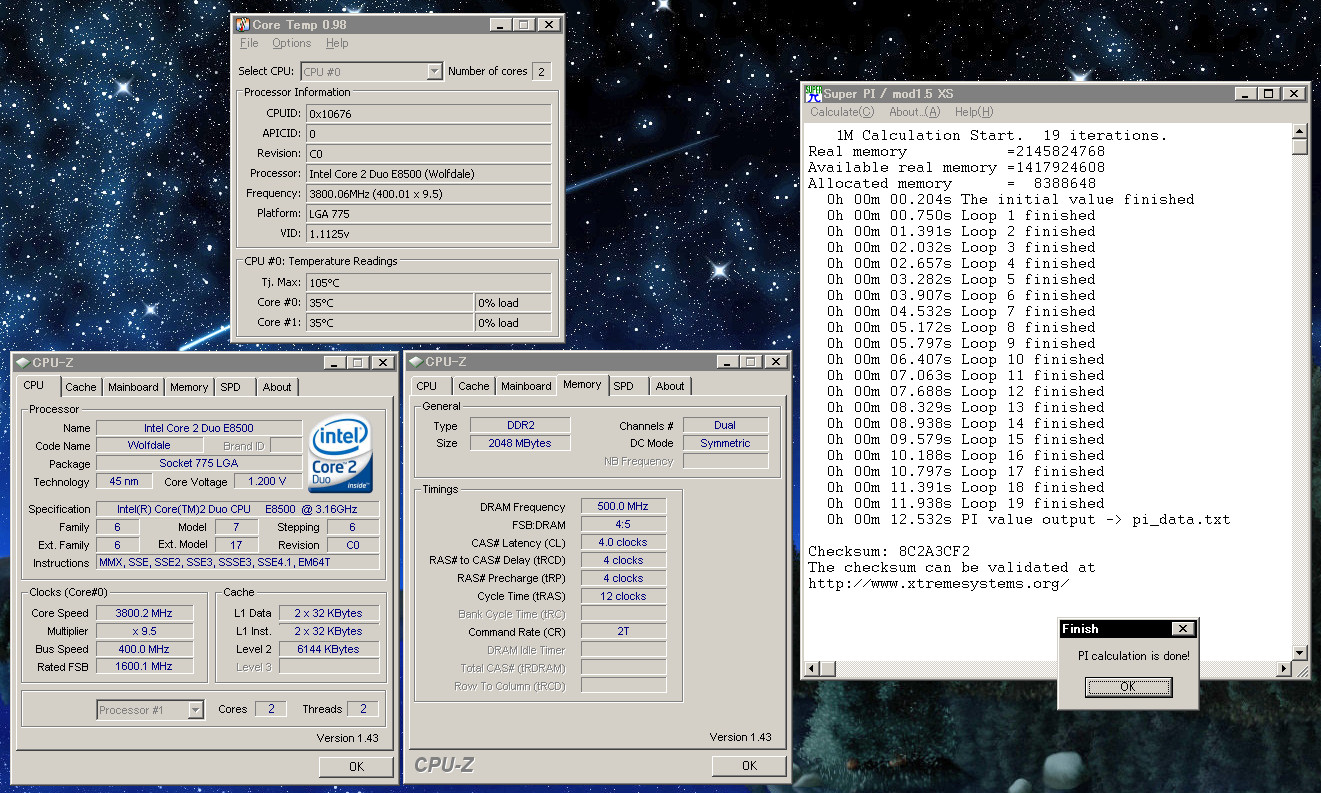The width and height of the screenshot is (1321, 793).
Task: Click the Core Temp title bar icon
Action: 242,24
